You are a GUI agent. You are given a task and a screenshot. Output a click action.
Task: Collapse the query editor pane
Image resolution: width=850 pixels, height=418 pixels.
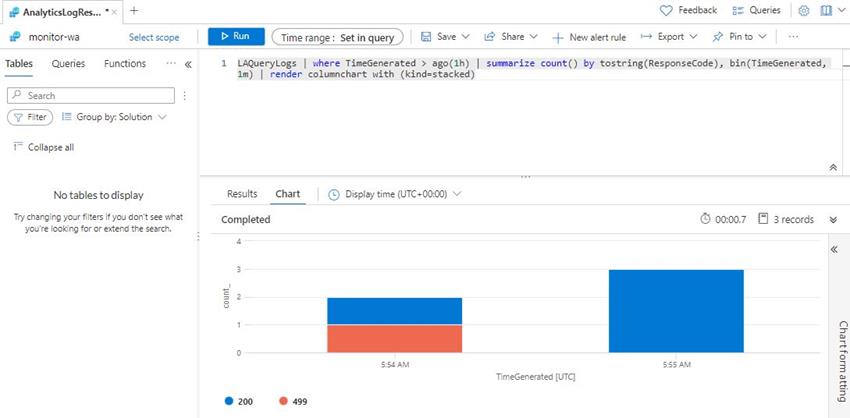833,168
